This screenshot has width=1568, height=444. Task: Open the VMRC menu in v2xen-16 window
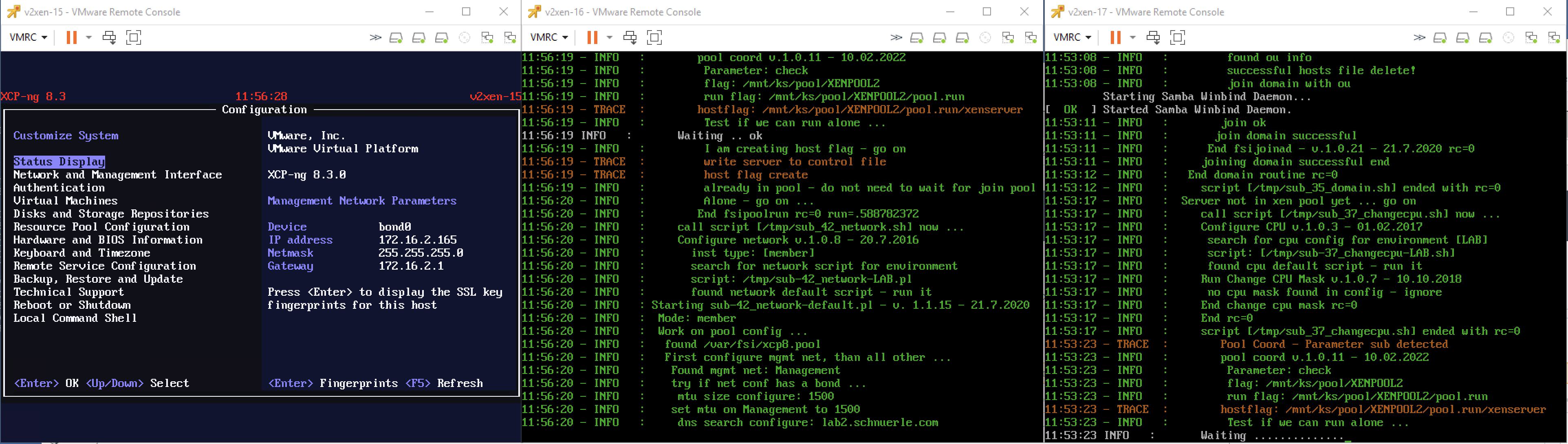[549, 37]
